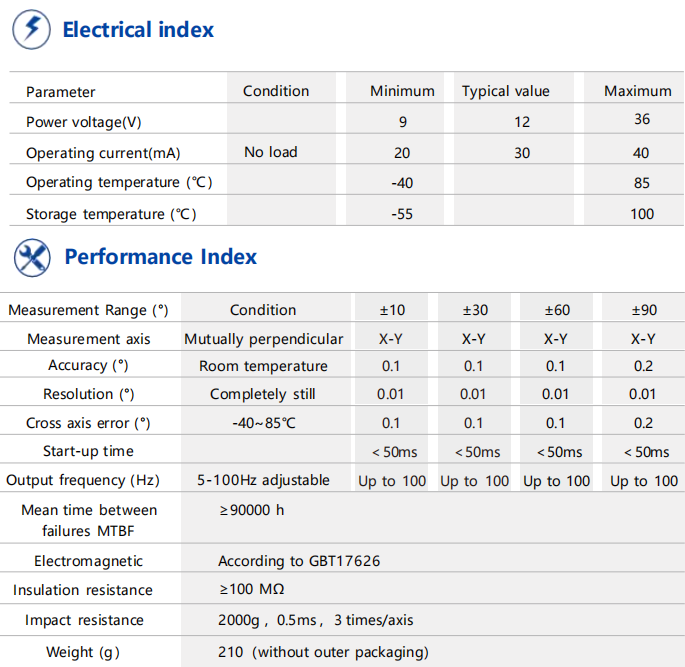Click the 'Storage temperature (℃)' row label
685x667 pixels.
coord(111,214)
